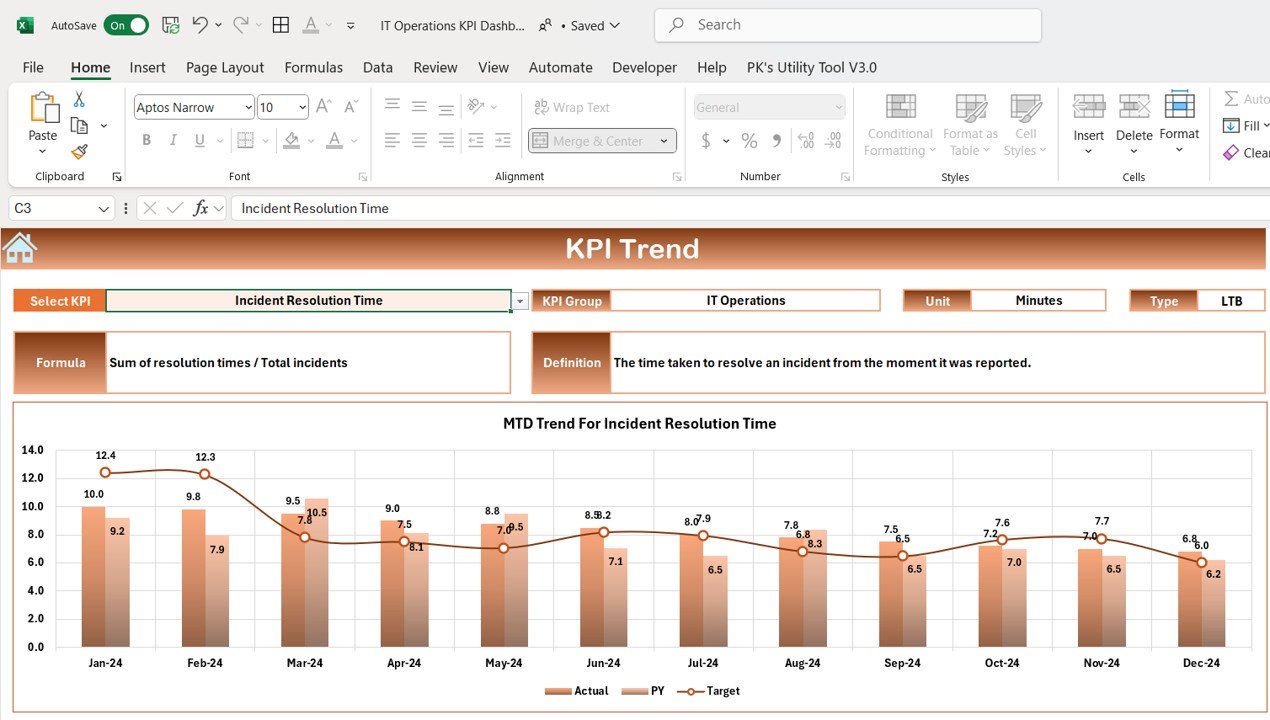Open the font size dropdown

pos(302,107)
